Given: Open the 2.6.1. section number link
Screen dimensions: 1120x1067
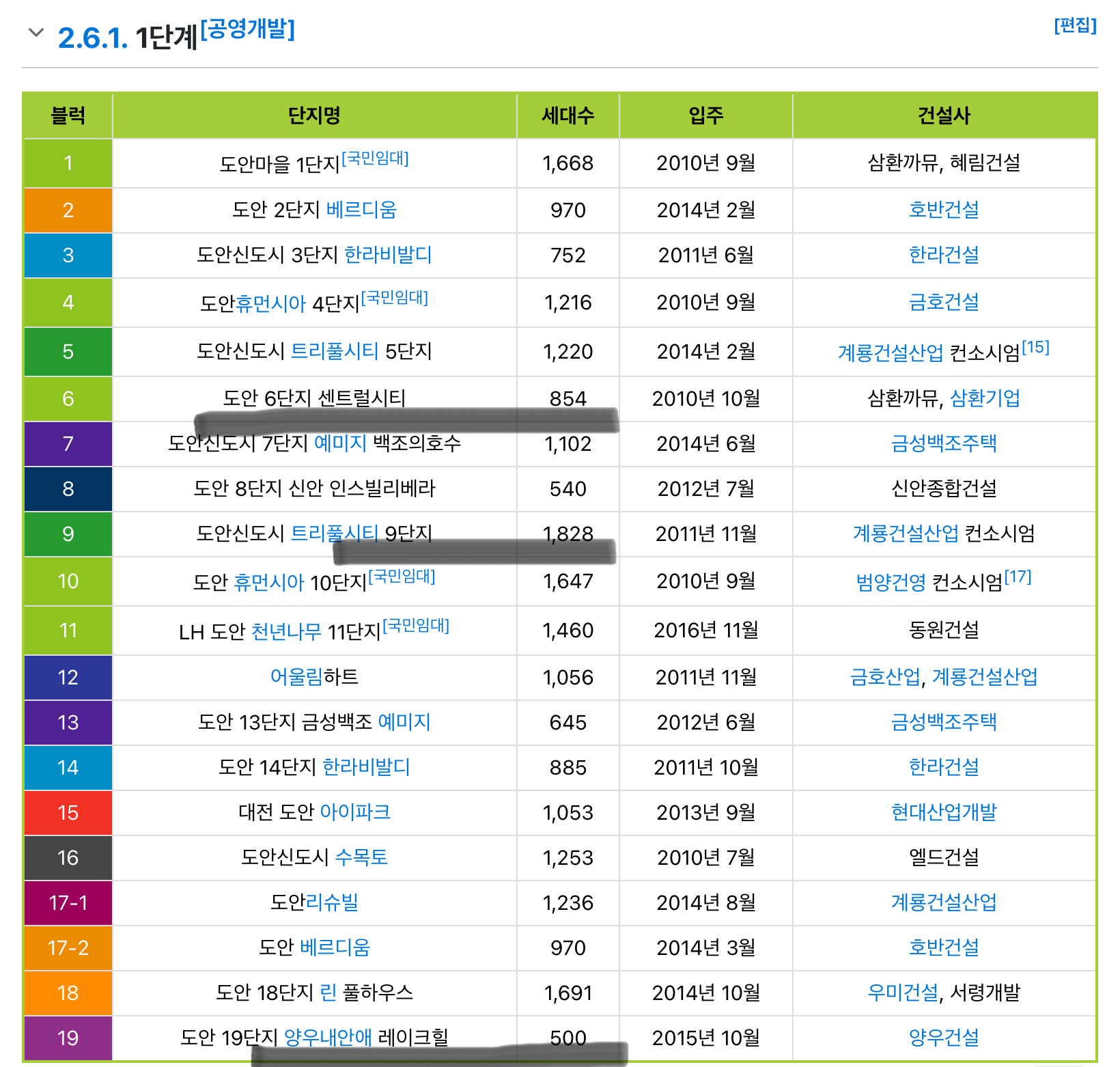Looking at the screenshot, I should coord(93,38).
